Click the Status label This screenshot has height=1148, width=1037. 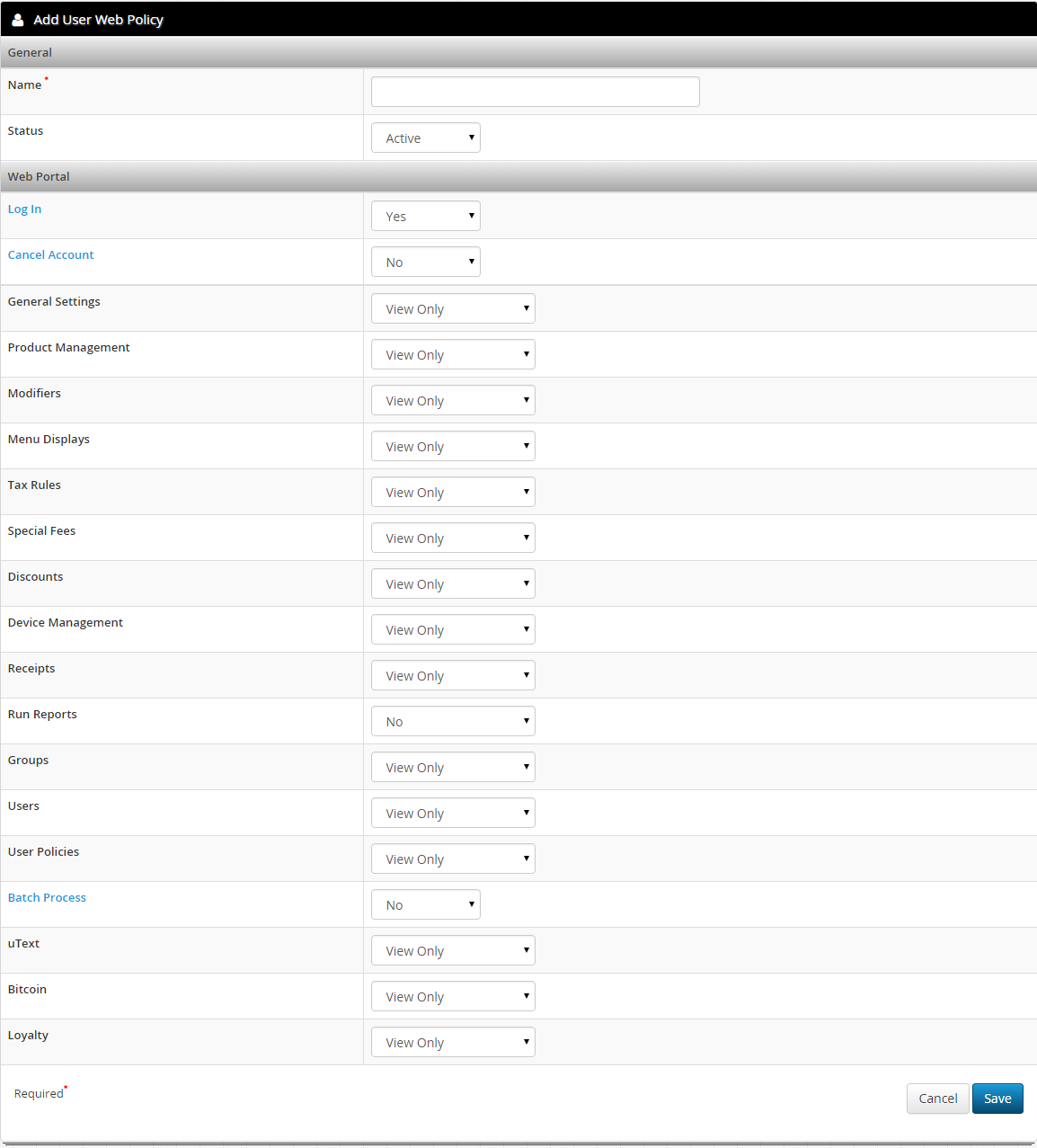25,131
